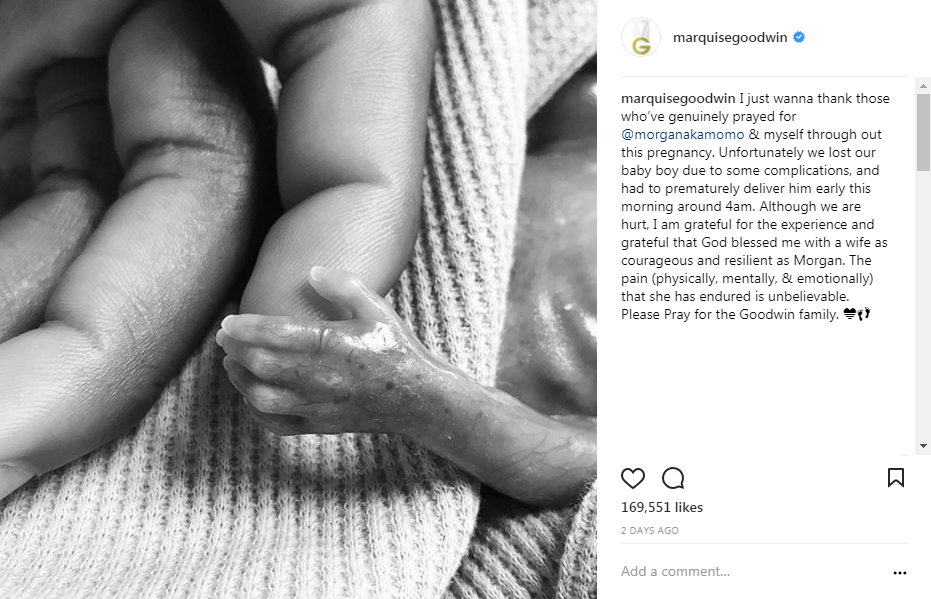Viewport: 931px width, 599px height.
Task: Click the caption scrollbar up arrow
Action: coord(923,86)
